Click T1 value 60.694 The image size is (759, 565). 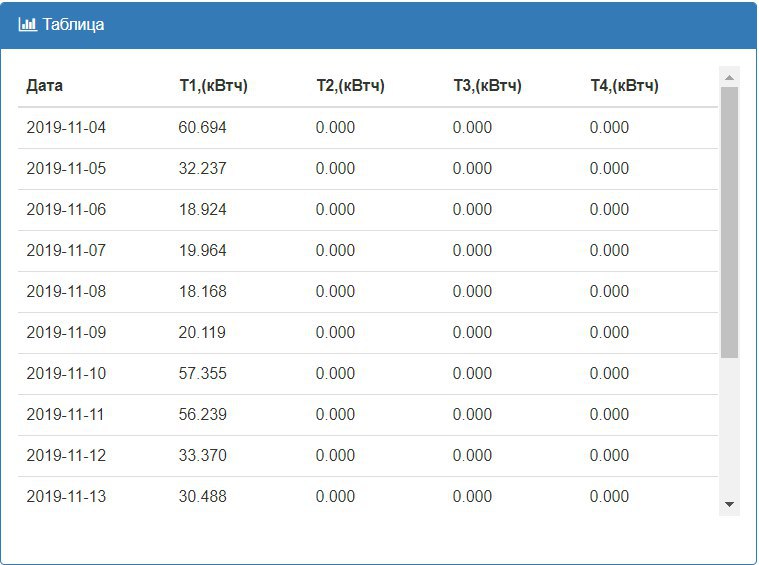pos(202,127)
